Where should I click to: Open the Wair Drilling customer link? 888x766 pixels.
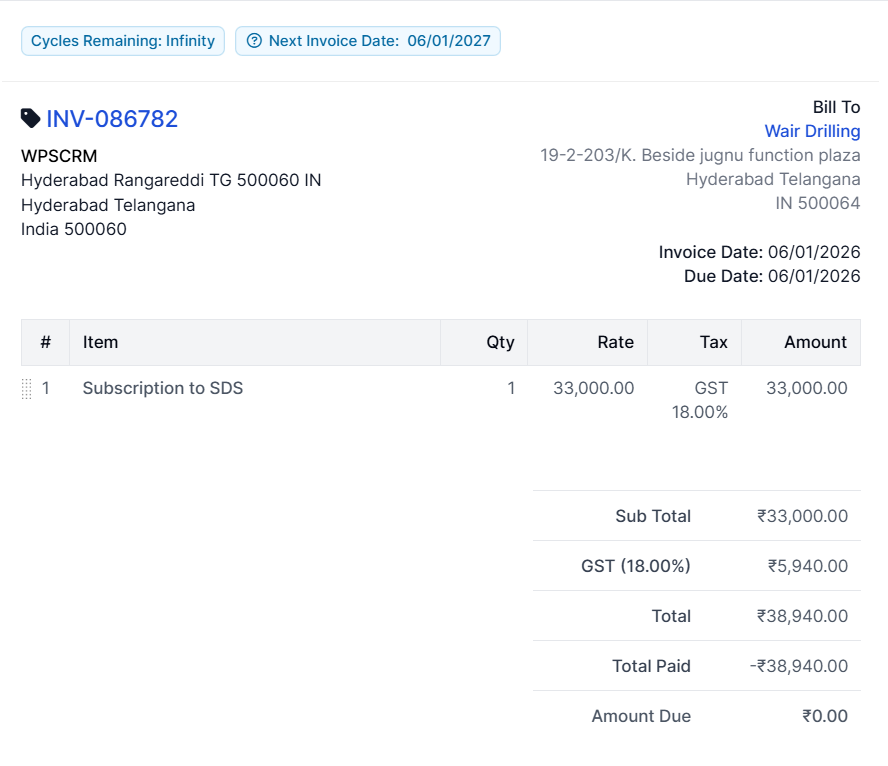812,131
